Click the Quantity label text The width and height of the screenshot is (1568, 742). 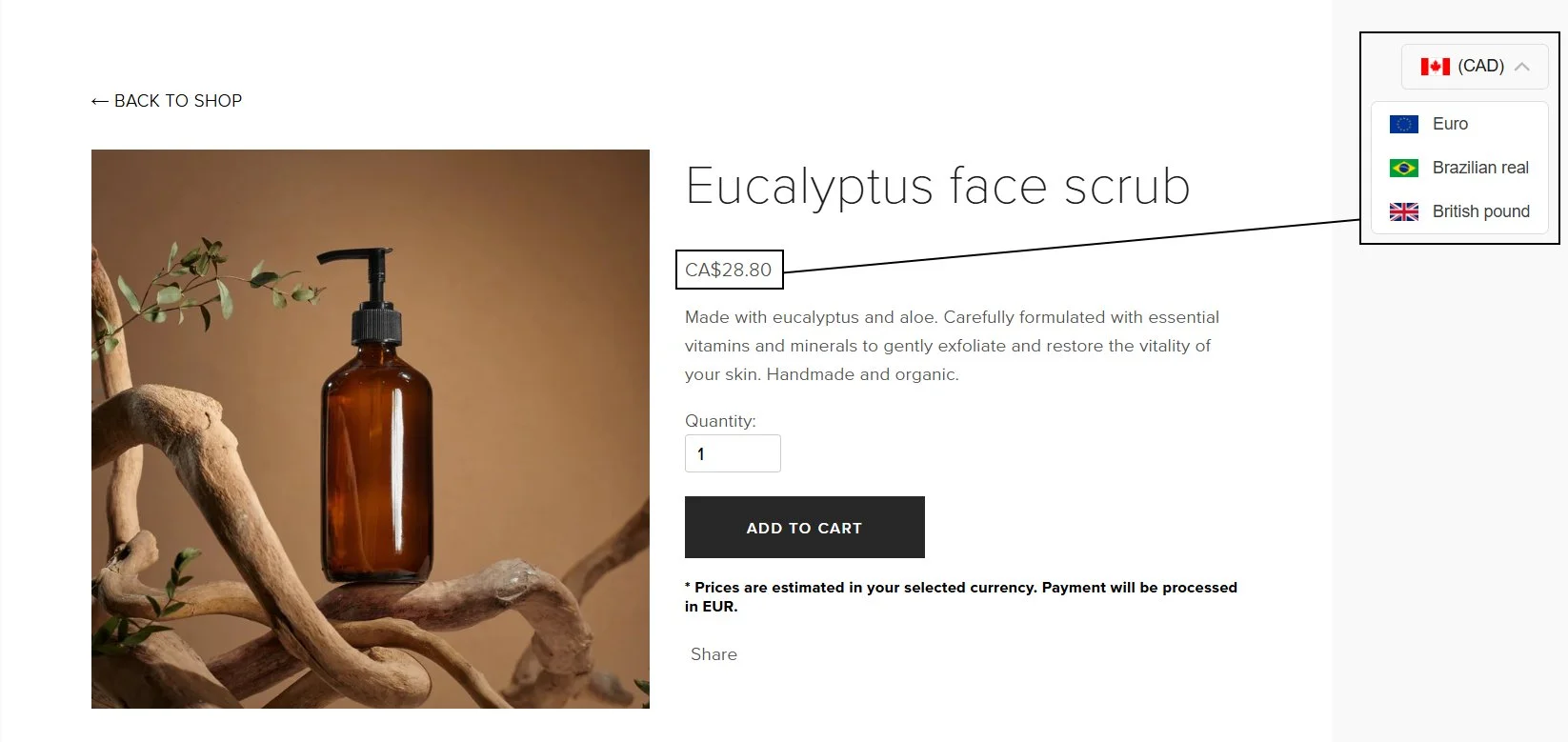coord(720,421)
